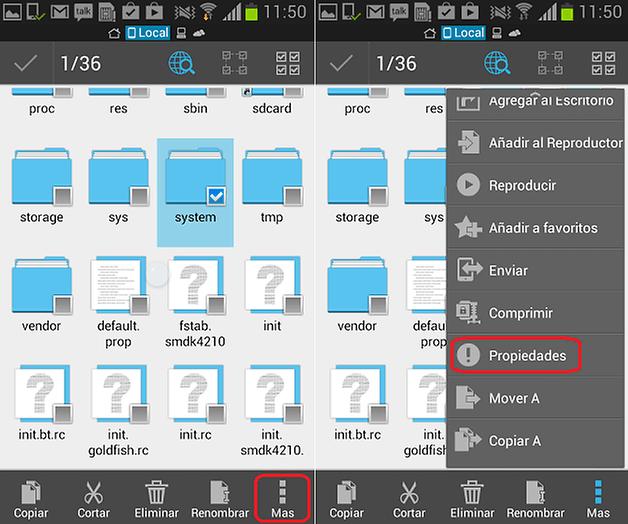The width and height of the screenshot is (628, 524).
Task: Check the init file checkbox in left screenshot
Action: pos(293,305)
